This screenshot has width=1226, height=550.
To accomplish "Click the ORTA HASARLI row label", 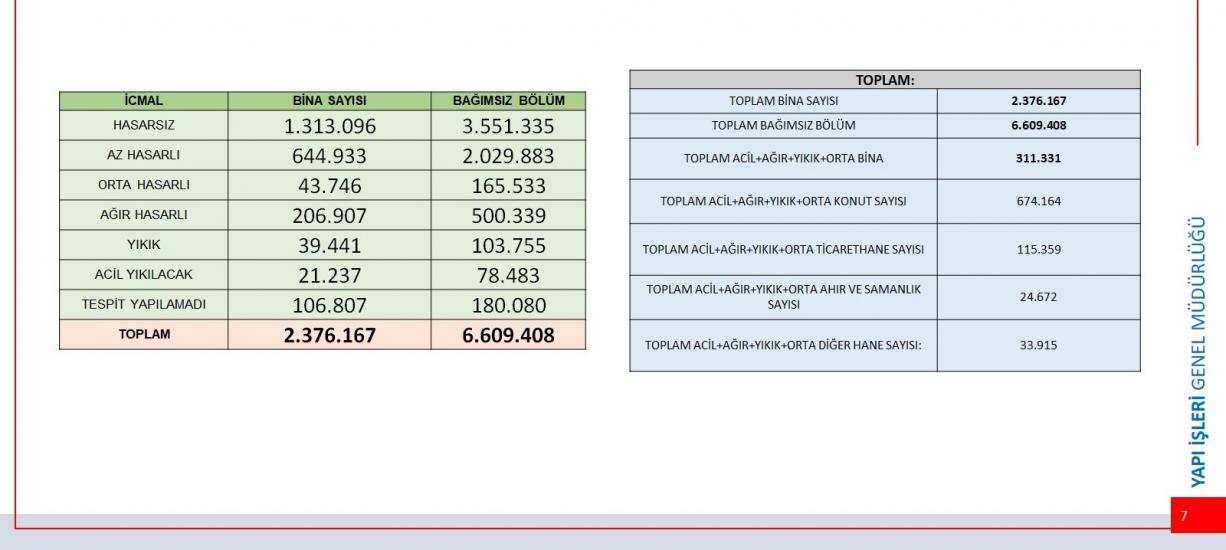I will 144,185.
